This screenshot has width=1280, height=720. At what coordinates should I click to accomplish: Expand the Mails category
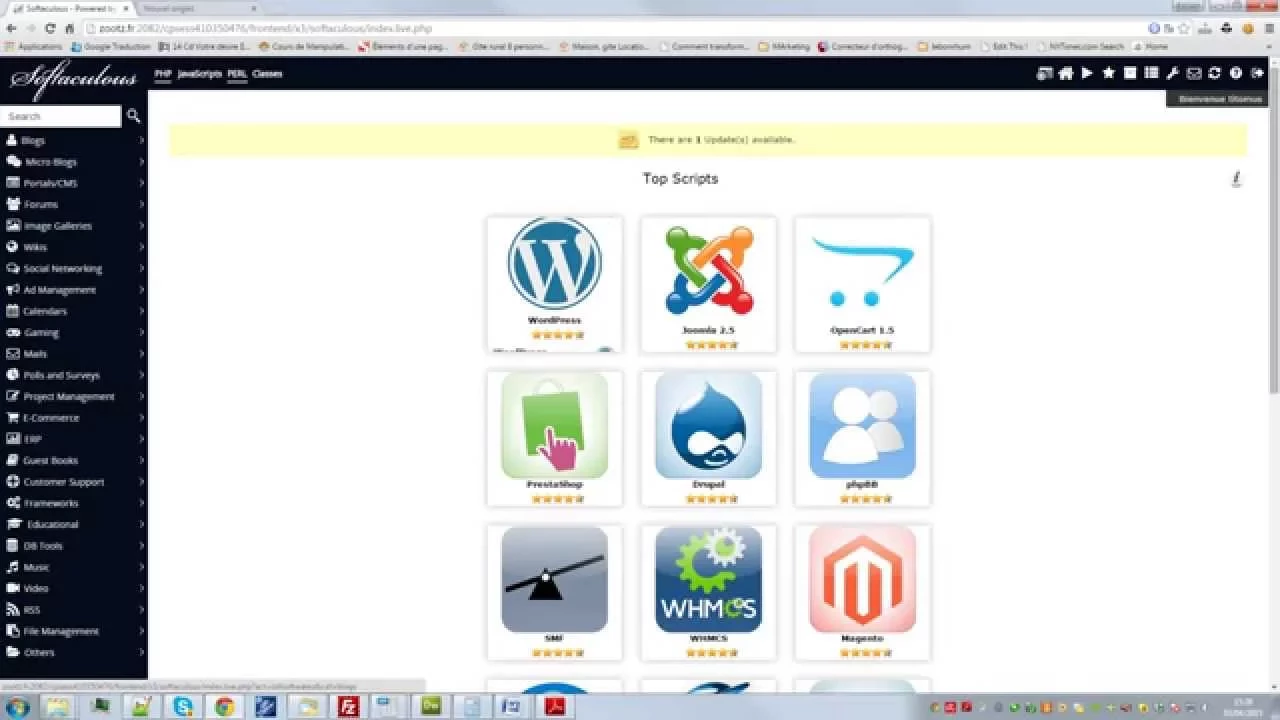coord(74,354)
